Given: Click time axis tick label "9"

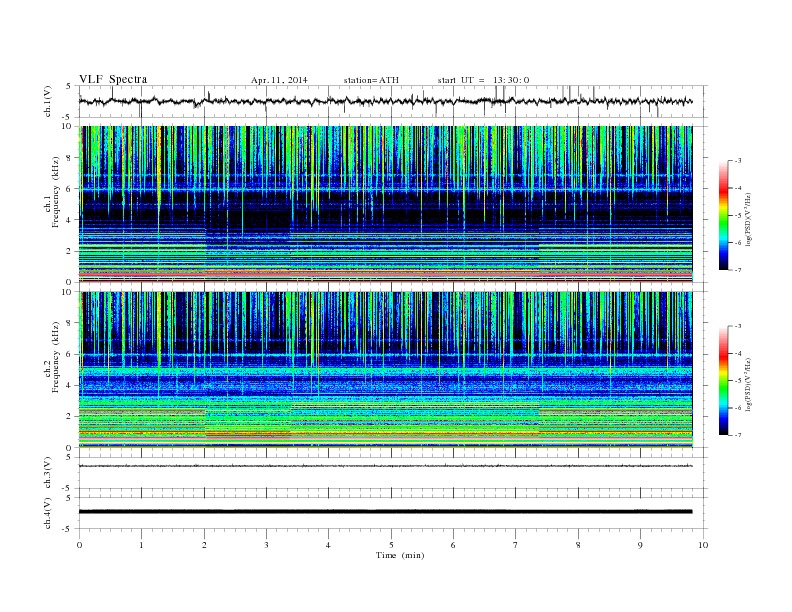Looking at the screenshot, I should coord(640,545).
